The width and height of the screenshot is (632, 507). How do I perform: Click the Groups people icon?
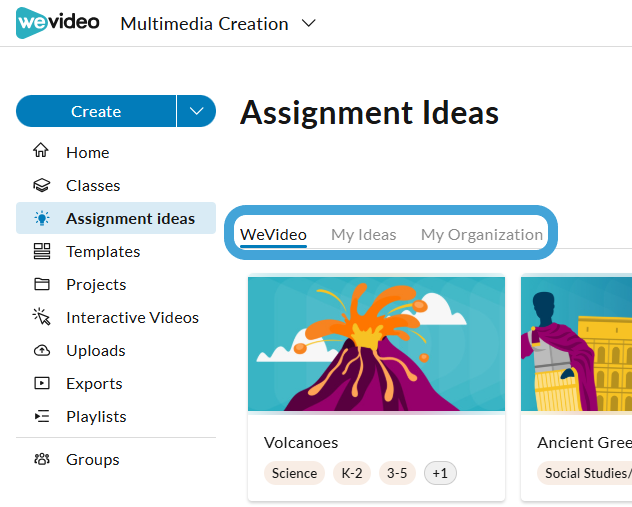coord(42,459)
